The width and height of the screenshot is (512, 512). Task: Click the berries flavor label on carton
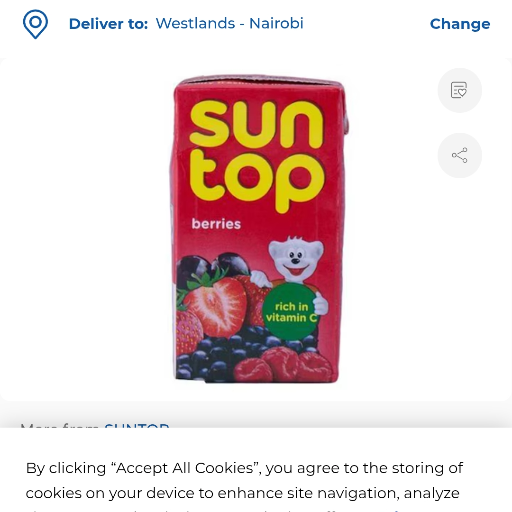pos(216,224)
